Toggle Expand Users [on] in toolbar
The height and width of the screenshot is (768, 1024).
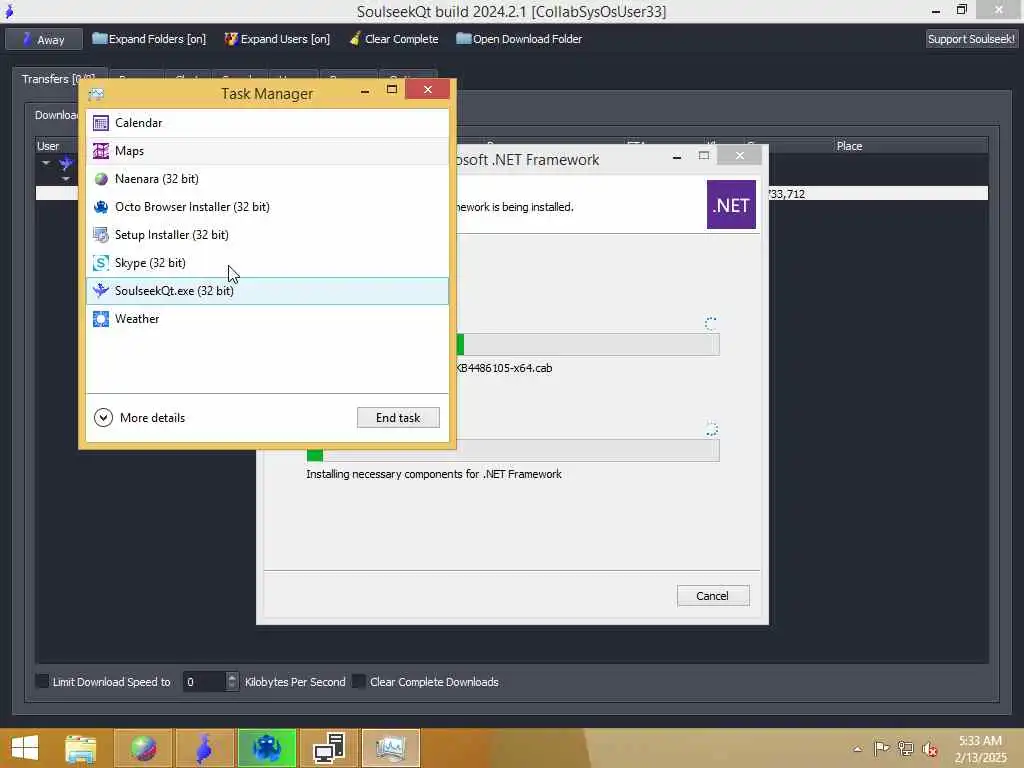coord(277,39)
